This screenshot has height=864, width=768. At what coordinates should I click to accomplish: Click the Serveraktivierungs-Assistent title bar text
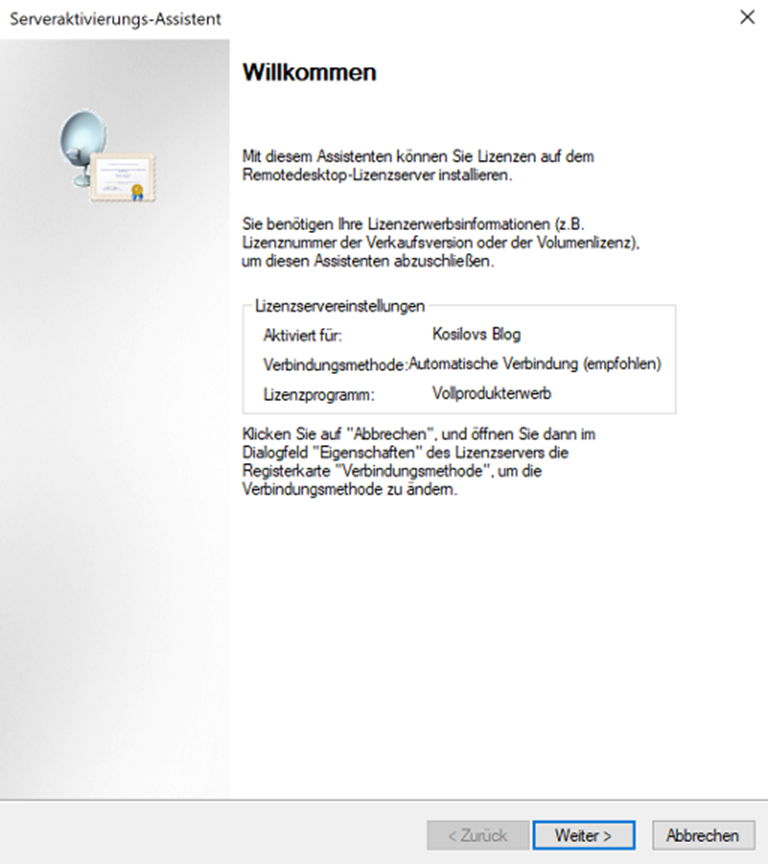(x=115, y=19)
